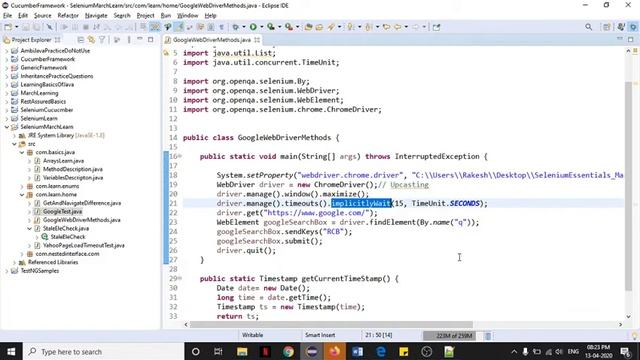This screenshot has height=360, width=640.
Task: Open Word from the taskbar
Action: tap(358, 351)
